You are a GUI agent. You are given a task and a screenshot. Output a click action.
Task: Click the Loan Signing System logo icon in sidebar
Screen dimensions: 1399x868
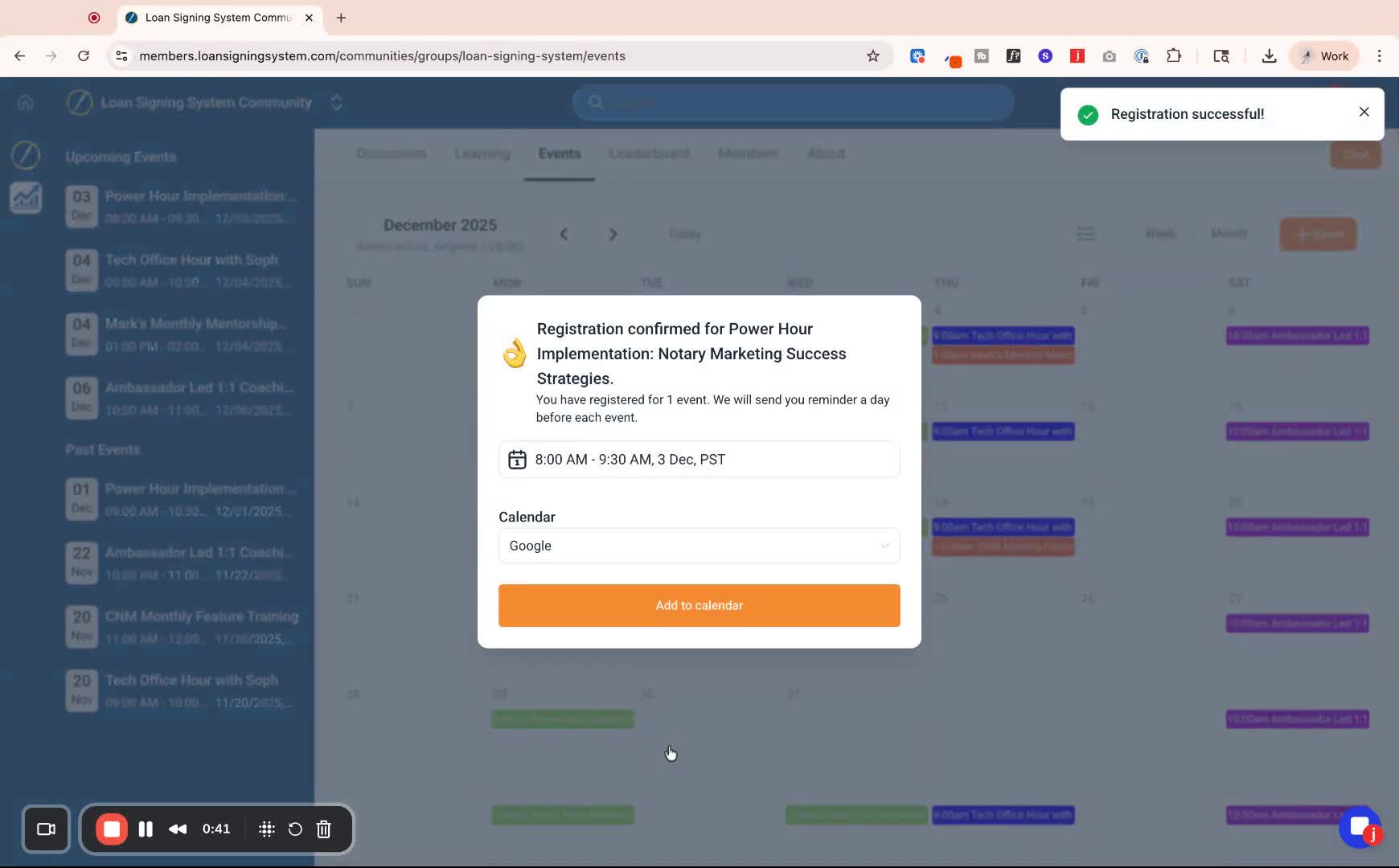coord(26,155)
